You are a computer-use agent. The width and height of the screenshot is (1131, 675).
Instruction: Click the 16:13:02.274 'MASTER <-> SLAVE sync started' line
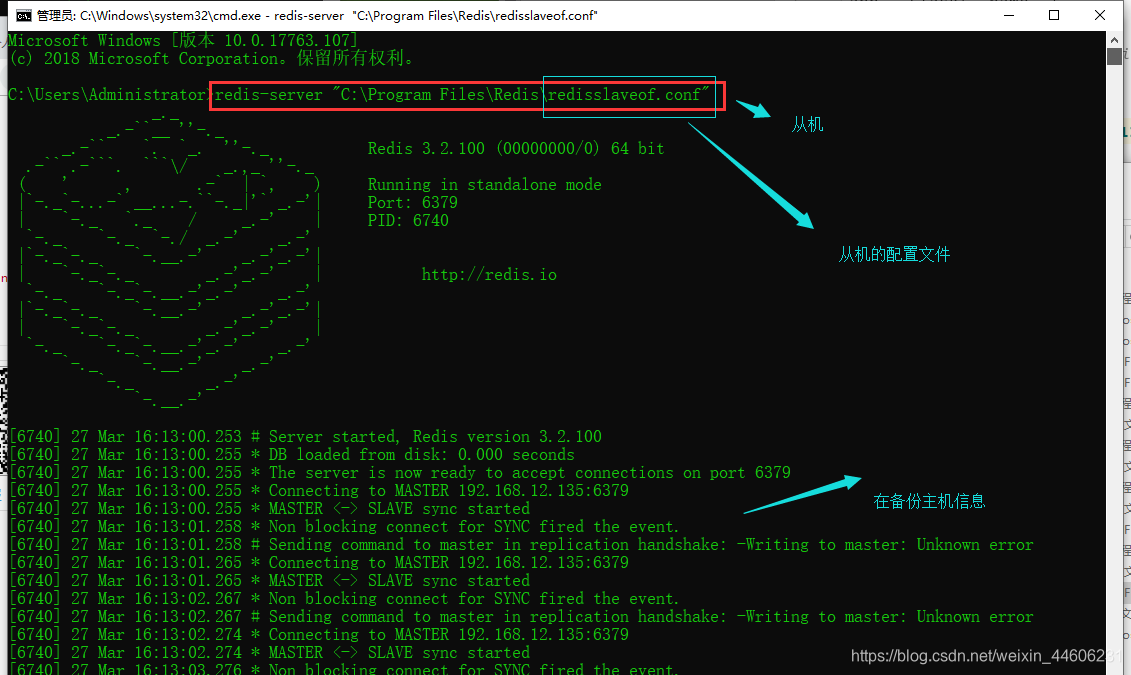pos(269,653)
